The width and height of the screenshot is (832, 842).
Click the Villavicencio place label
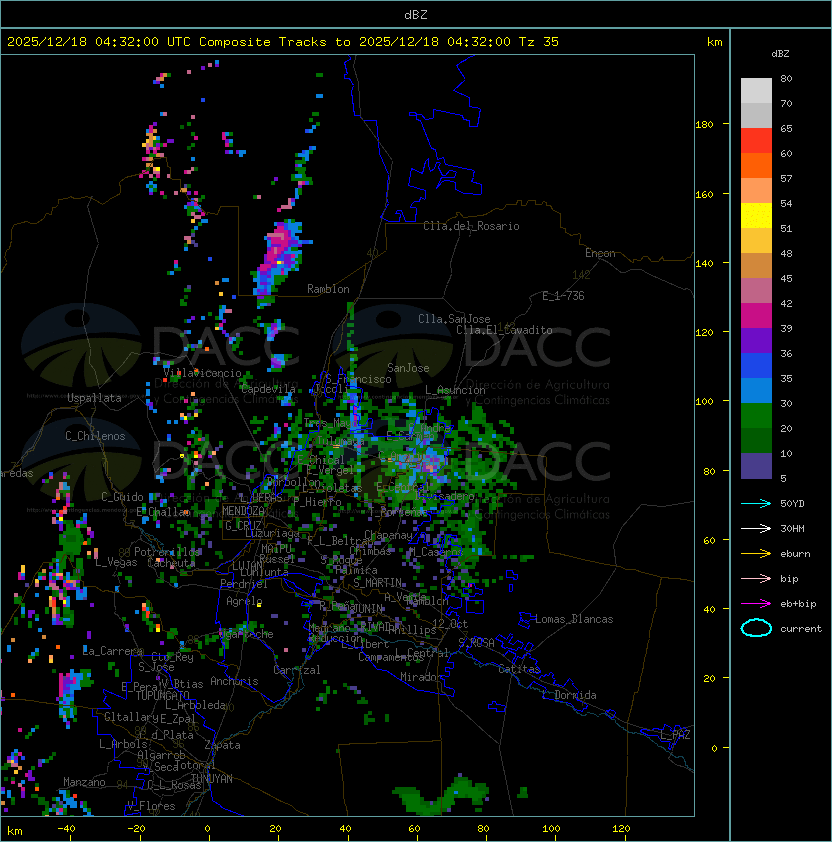(x=202, y=373)
